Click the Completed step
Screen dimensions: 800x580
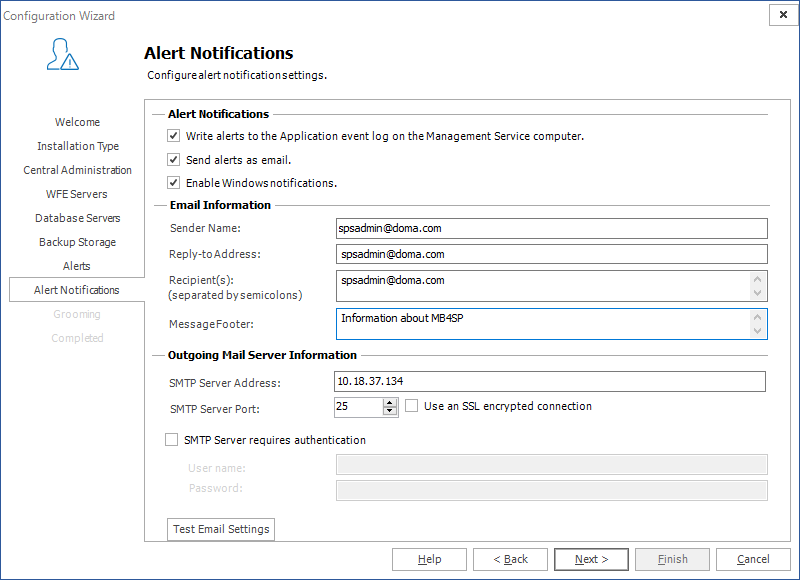77,338
